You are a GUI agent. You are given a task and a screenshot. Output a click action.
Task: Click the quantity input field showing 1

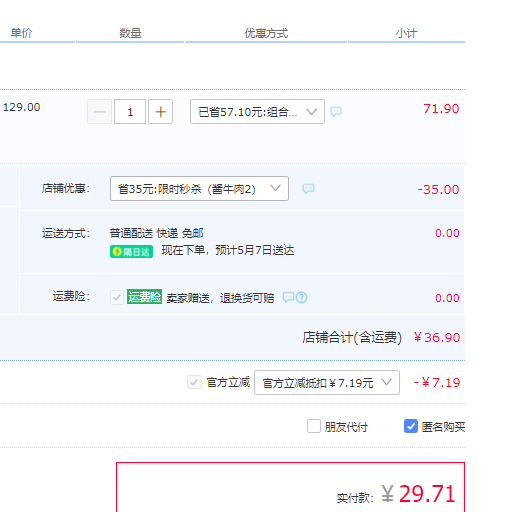[130, 112]
